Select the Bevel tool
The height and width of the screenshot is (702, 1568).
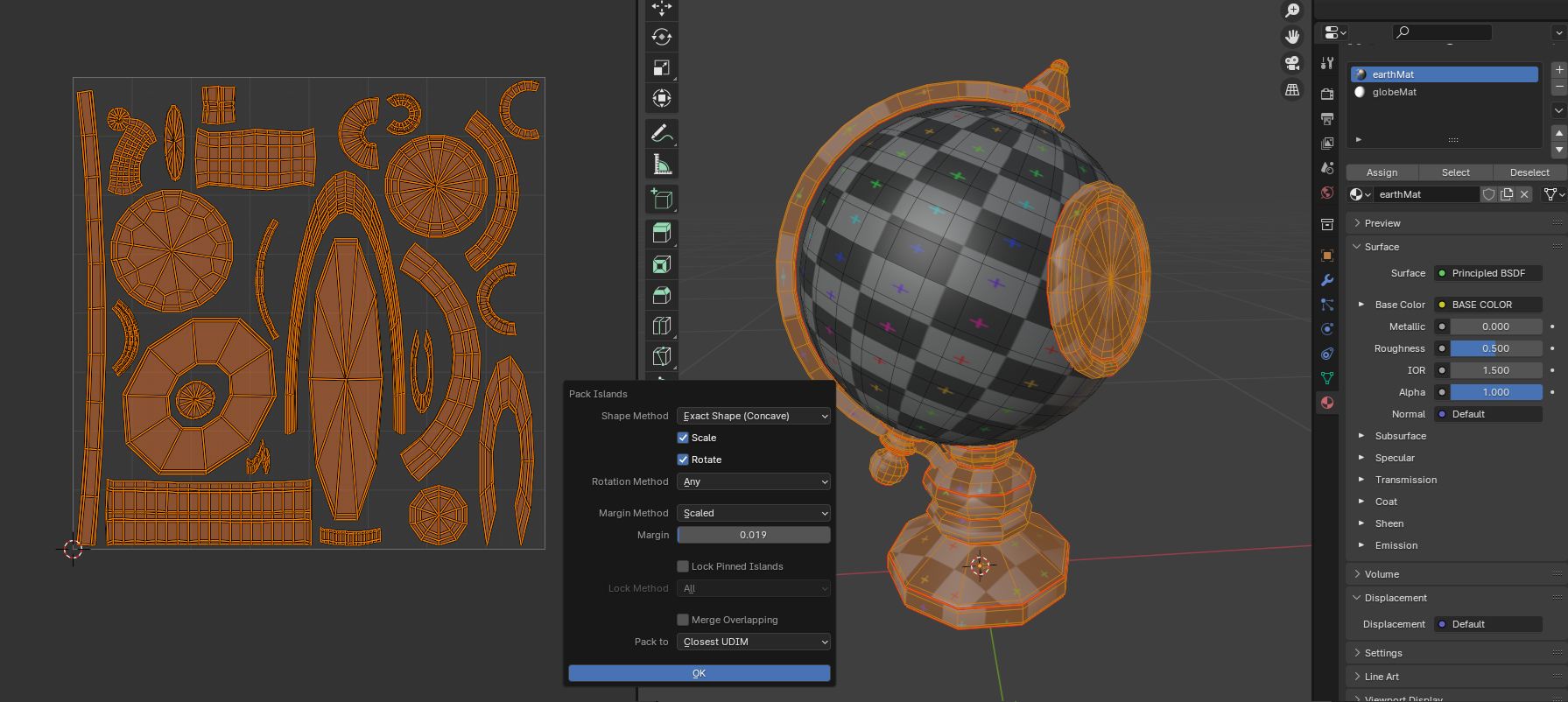[662, 295]
